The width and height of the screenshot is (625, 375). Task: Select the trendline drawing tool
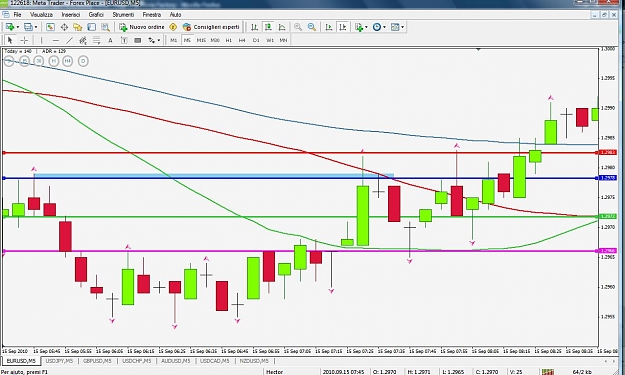[x=69, y=40]
